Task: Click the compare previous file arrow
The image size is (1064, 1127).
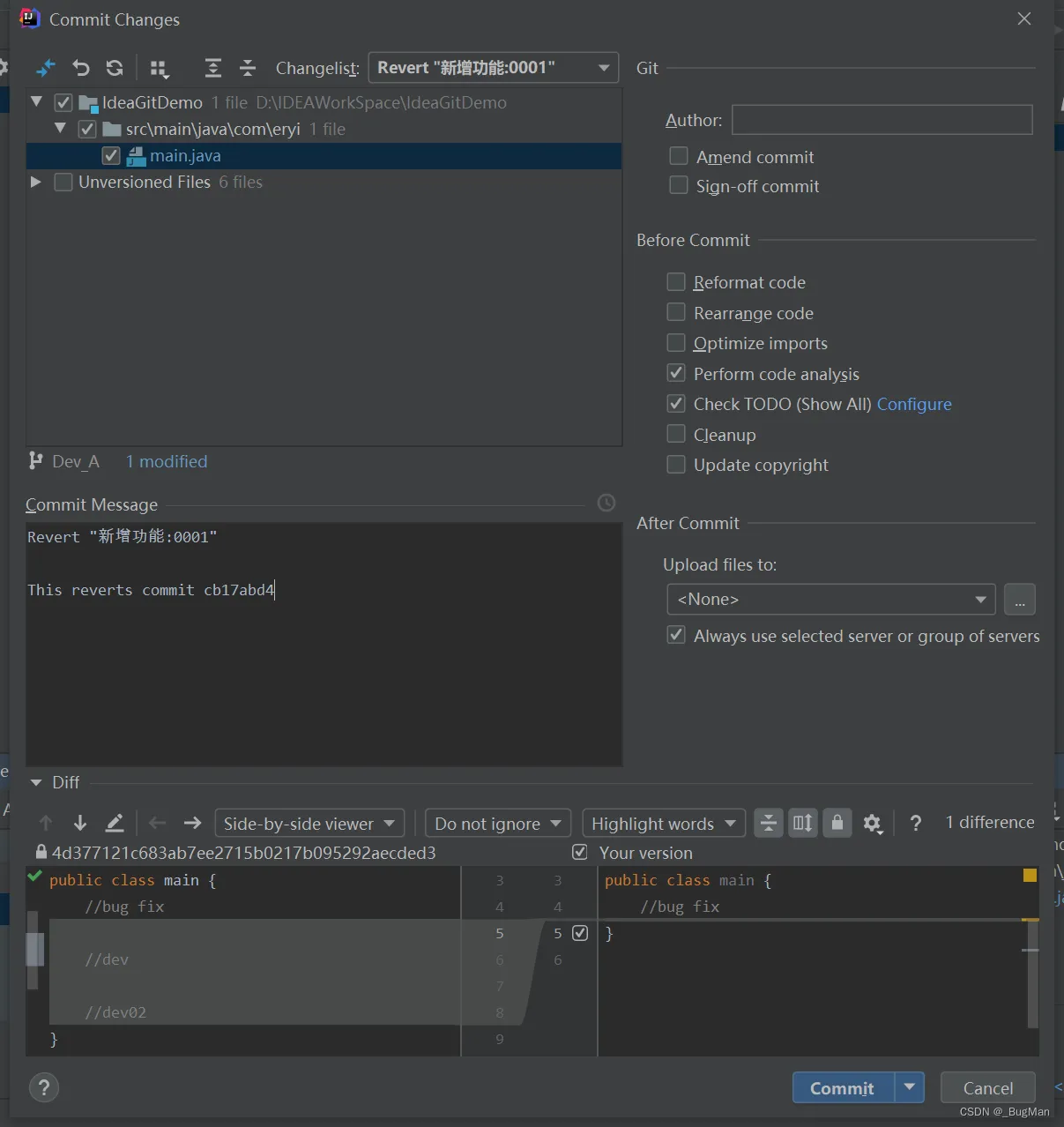Action: 158,823
